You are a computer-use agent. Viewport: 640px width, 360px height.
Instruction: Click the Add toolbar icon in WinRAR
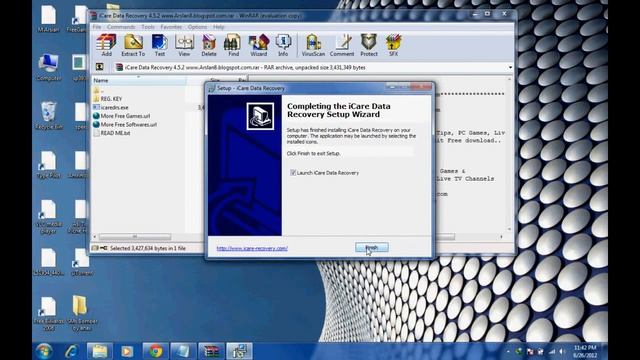(106, 45)
